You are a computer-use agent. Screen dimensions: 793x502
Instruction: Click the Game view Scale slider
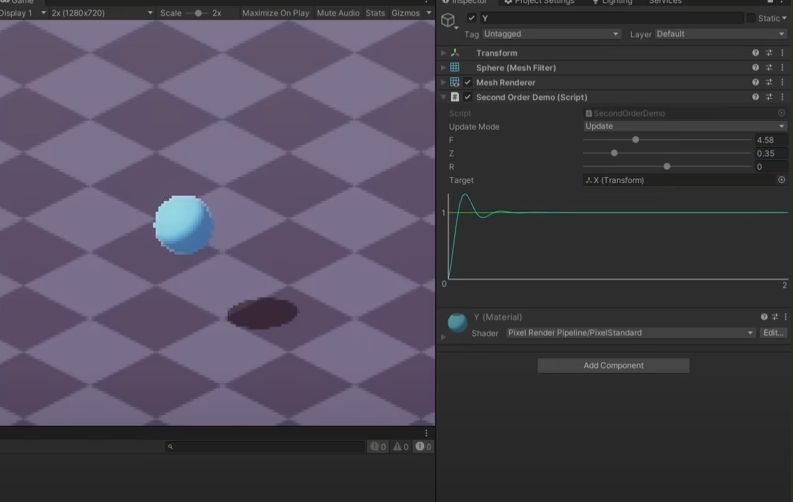point(198,13)
